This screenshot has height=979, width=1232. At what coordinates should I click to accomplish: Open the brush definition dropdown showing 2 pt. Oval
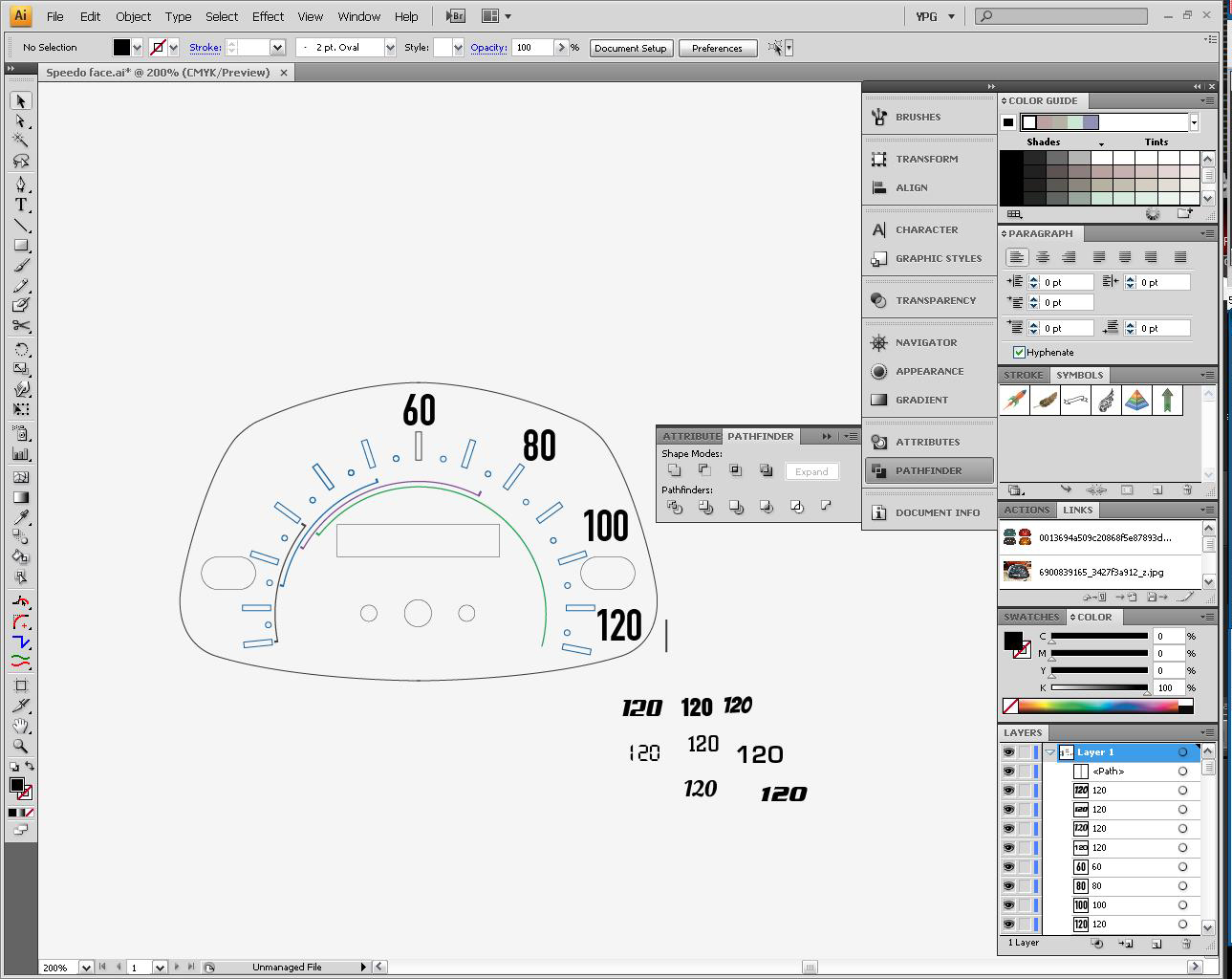[x=390, y=47]
